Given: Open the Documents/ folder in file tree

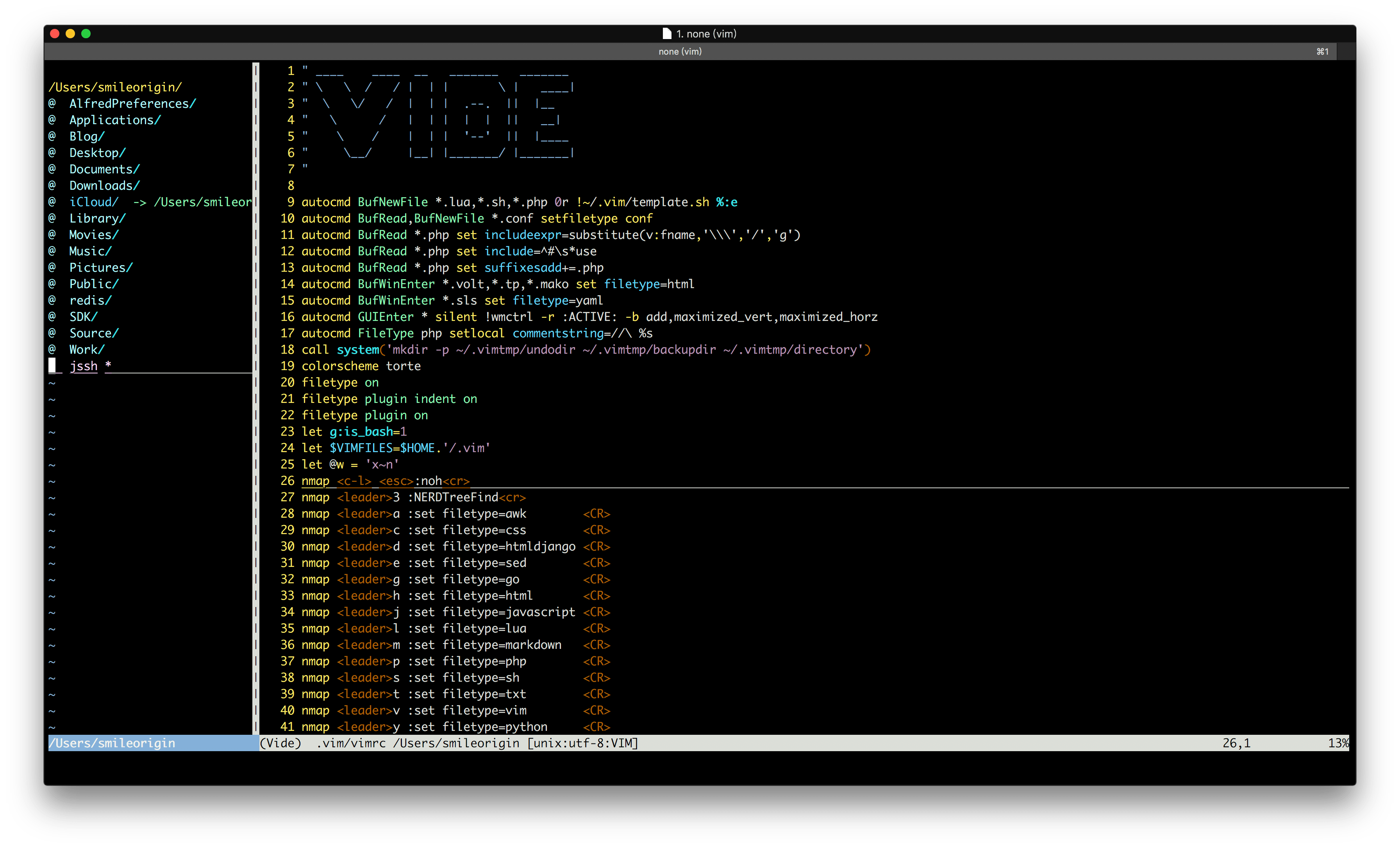Looking at the screenshot, I should click(x=104, y=169).
